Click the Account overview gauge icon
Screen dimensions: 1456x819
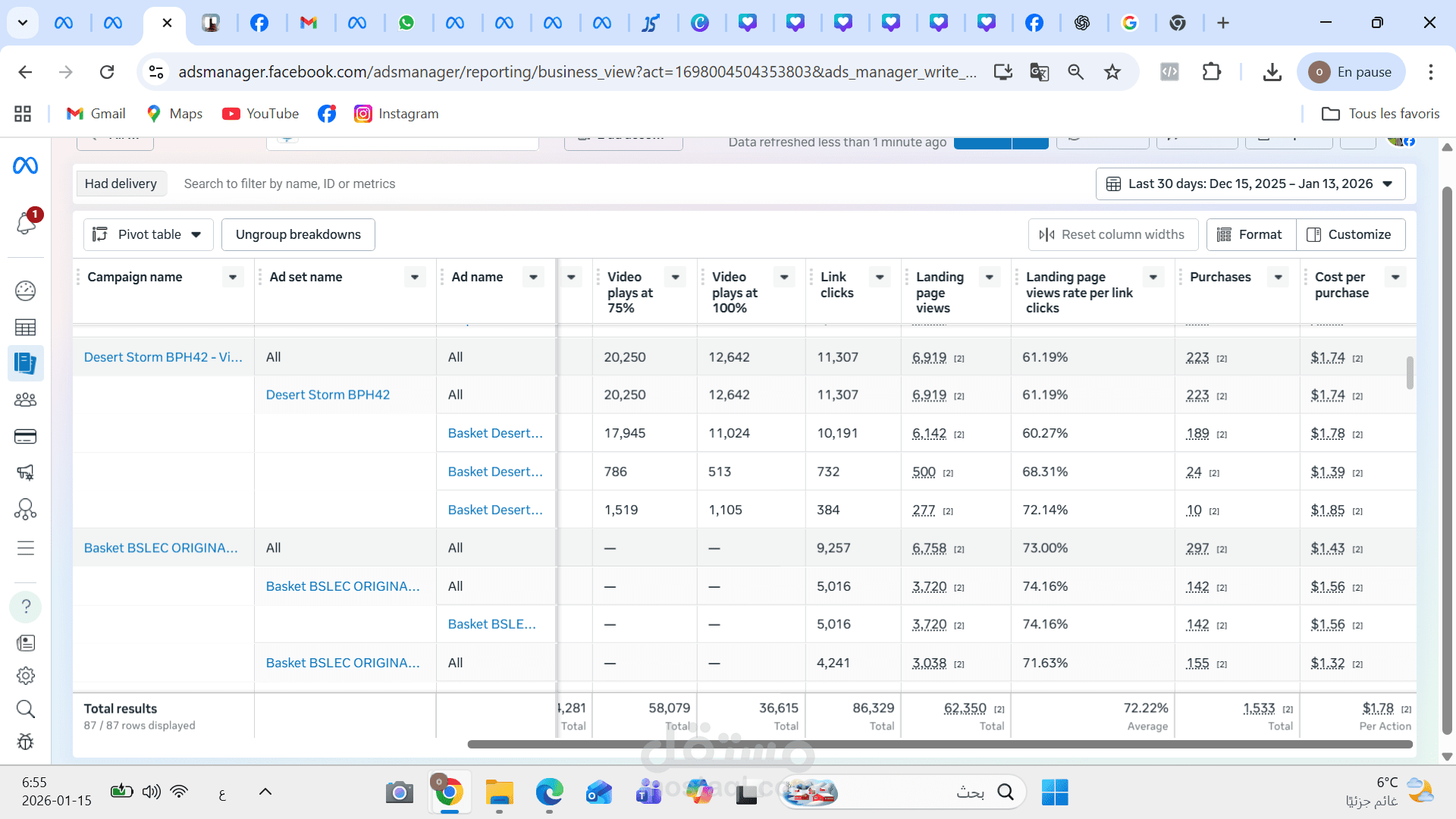pyautogui.click(x=26, y=290)
